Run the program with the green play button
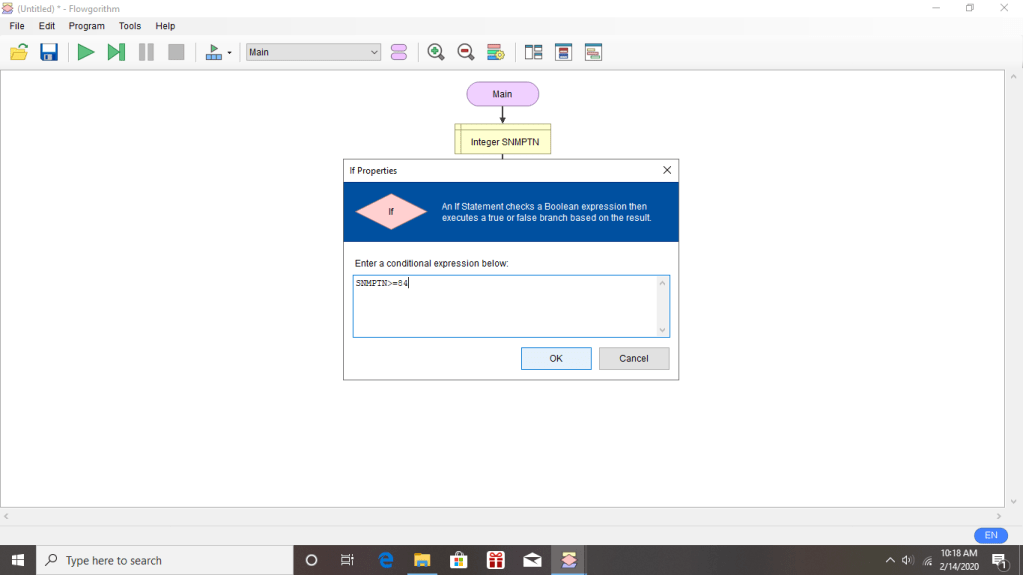 [86, 52]
